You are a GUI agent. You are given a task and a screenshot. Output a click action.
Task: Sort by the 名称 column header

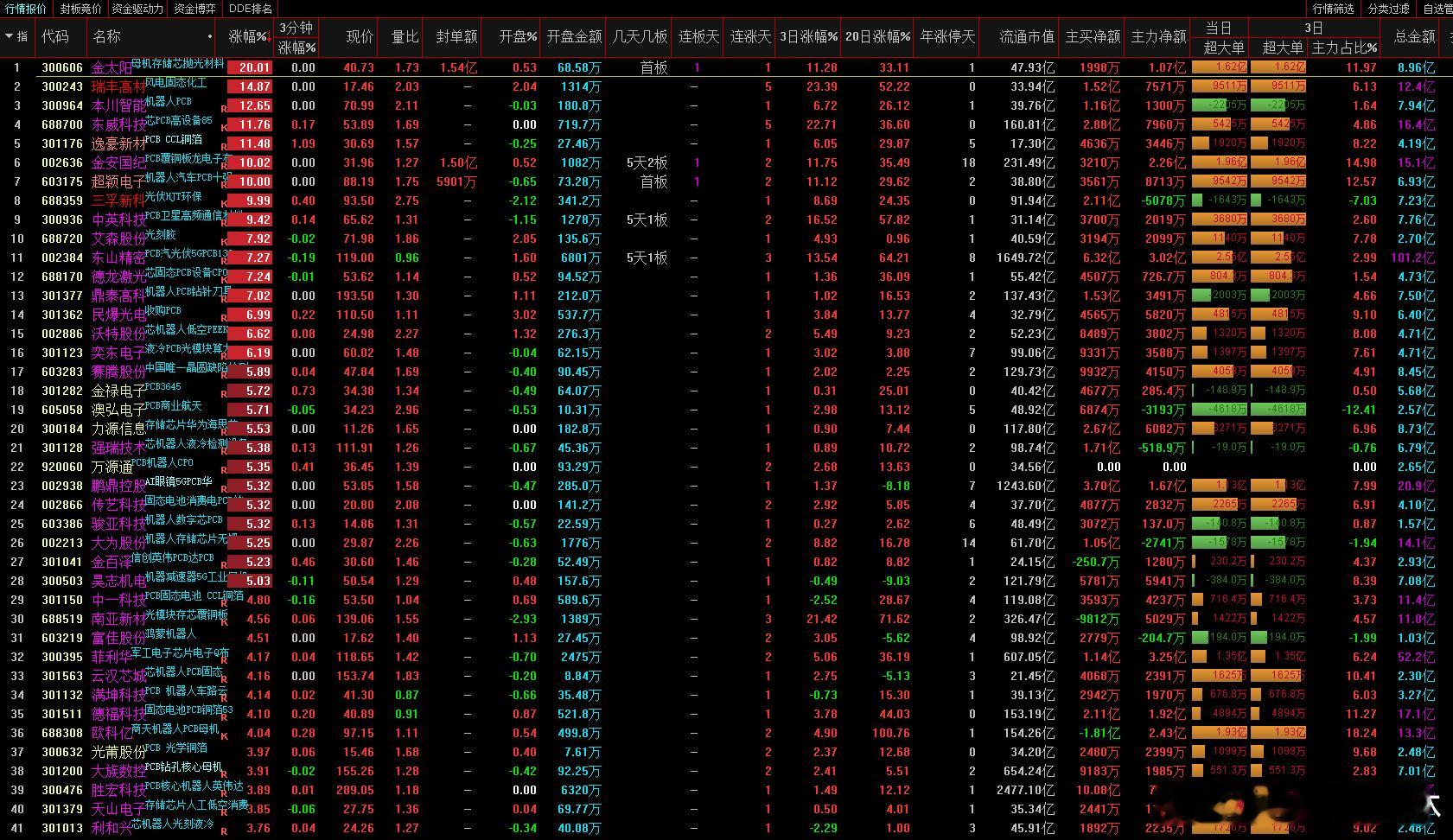tap(107, 36)
